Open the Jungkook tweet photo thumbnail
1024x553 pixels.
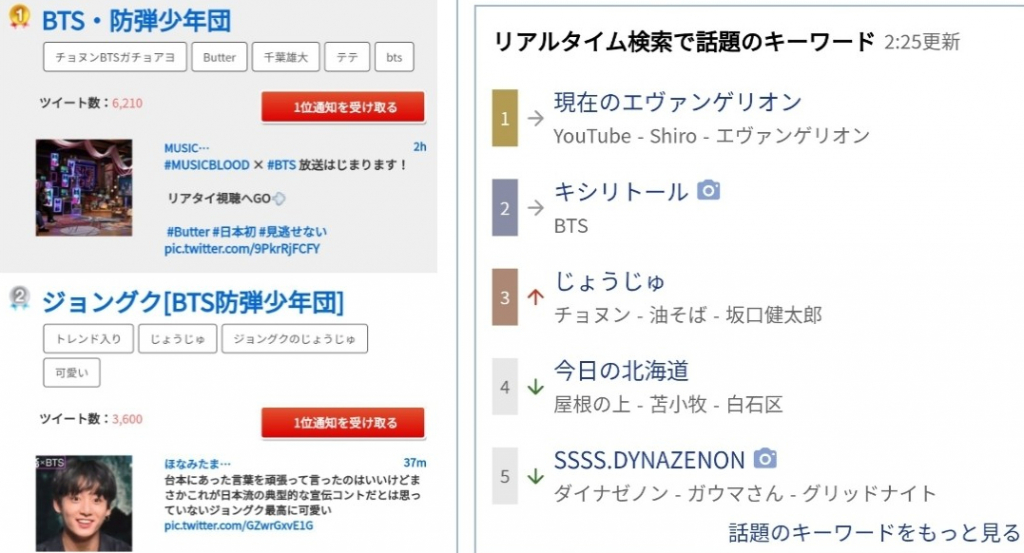[84, 503]
